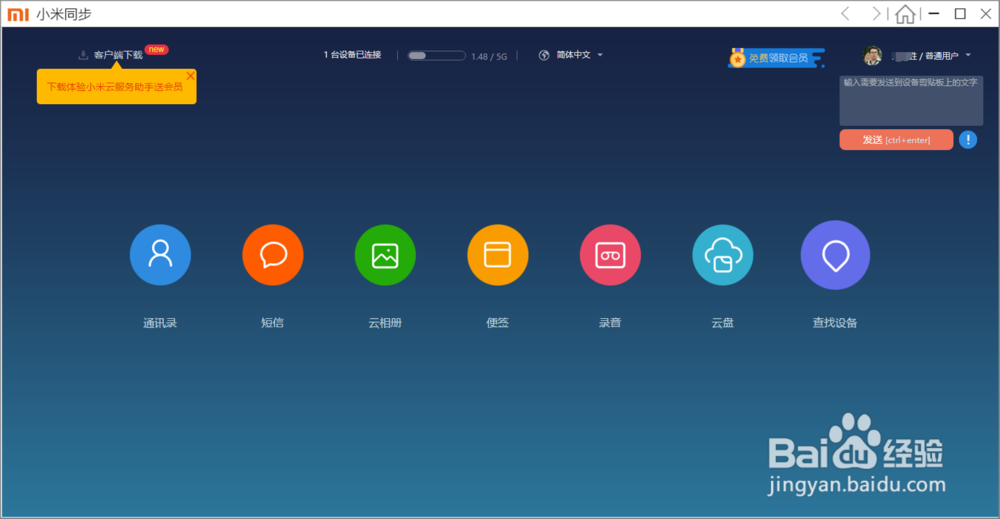
Task: Click the 免费领取会员 membership button
Action: (776, 58)
